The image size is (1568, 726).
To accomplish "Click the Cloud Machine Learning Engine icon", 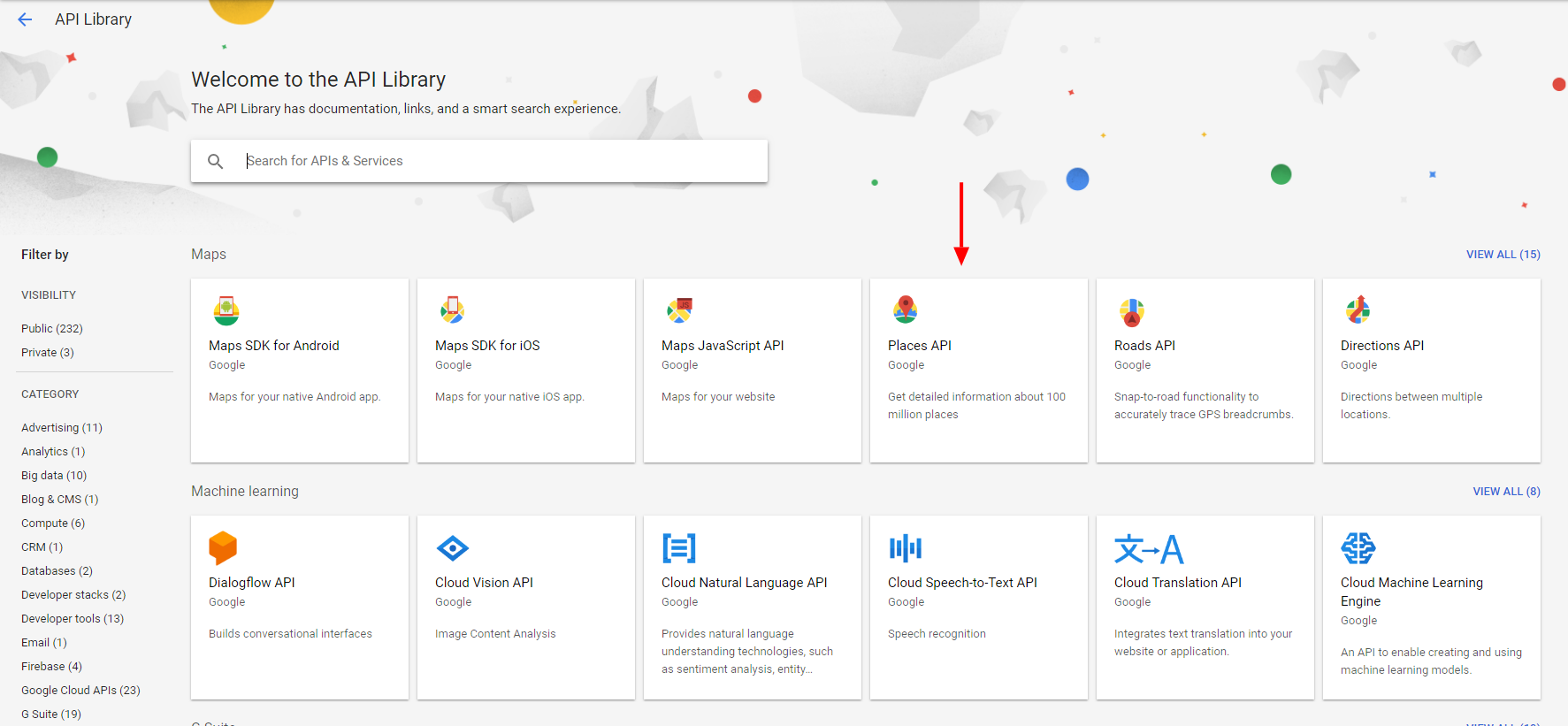I will 1358,548.
